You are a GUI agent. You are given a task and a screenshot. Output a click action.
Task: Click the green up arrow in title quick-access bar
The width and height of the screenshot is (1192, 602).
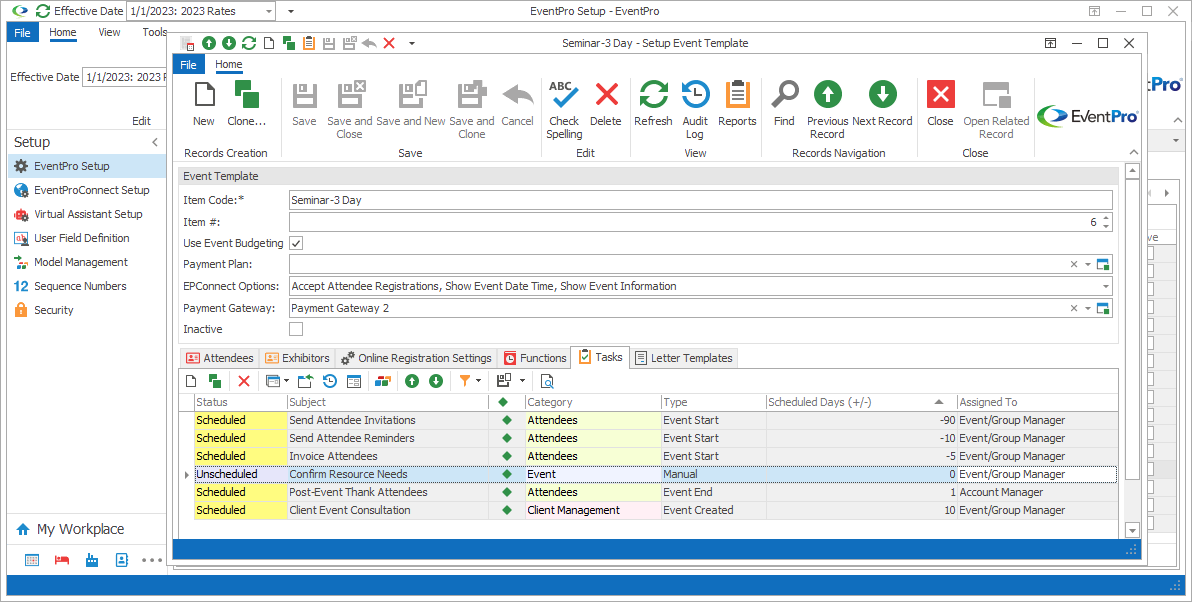point(209,43)
